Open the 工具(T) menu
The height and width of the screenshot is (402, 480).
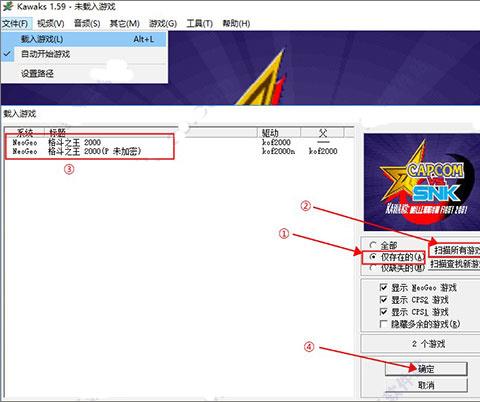point(199,23)
